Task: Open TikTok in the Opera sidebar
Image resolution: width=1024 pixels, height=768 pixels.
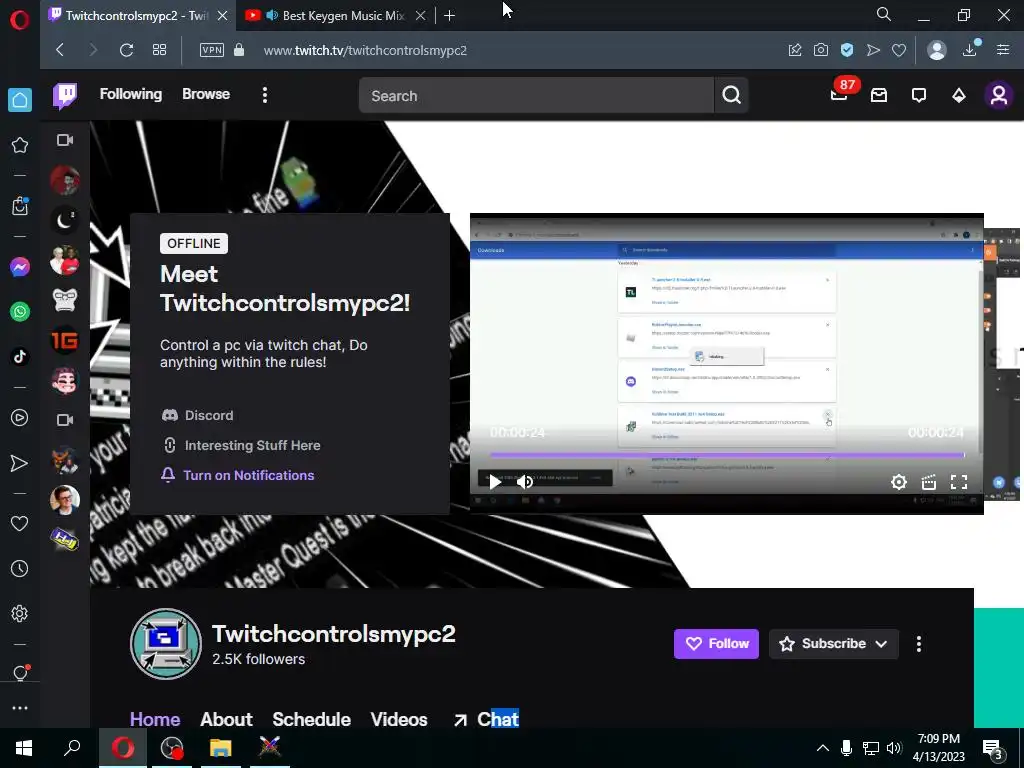Action: pos(20,357)
